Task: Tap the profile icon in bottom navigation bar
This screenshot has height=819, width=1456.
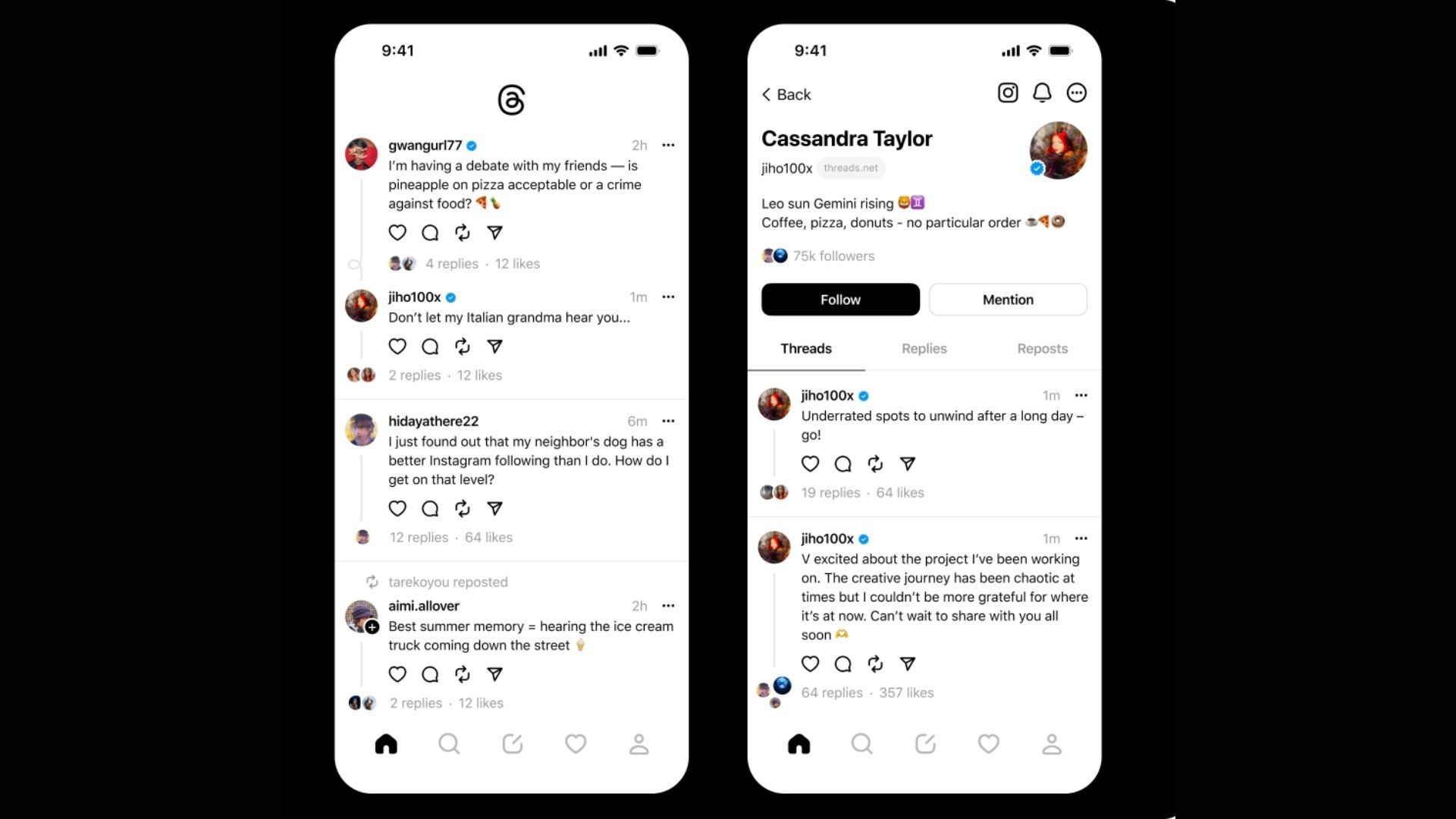Action: (x=637, y=744)
